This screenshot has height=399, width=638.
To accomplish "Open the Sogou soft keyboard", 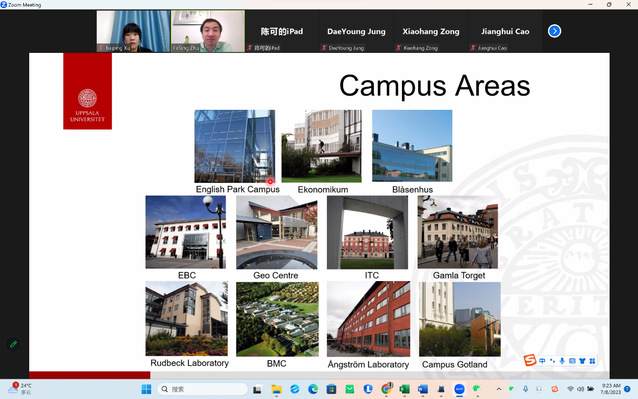I will click(572, 361).
